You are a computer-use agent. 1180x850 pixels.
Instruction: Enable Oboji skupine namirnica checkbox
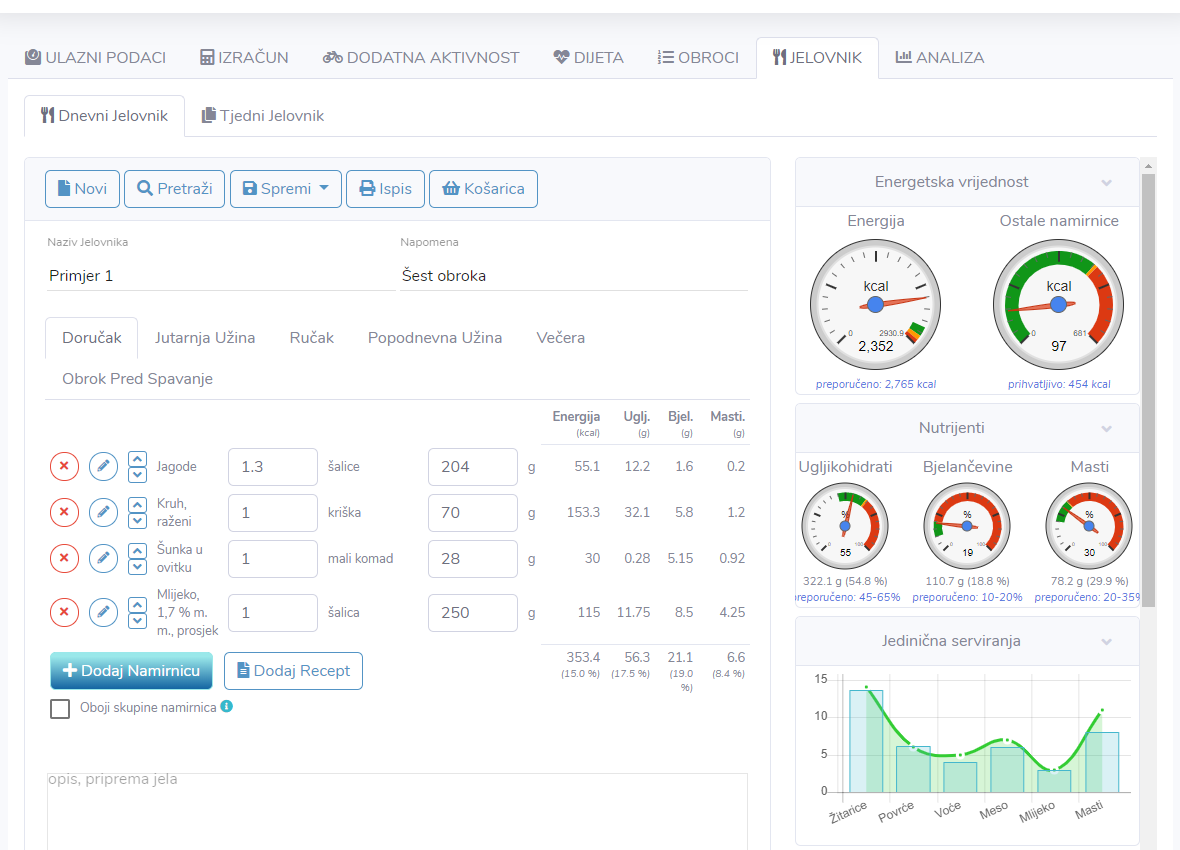[x=60, y=708]
